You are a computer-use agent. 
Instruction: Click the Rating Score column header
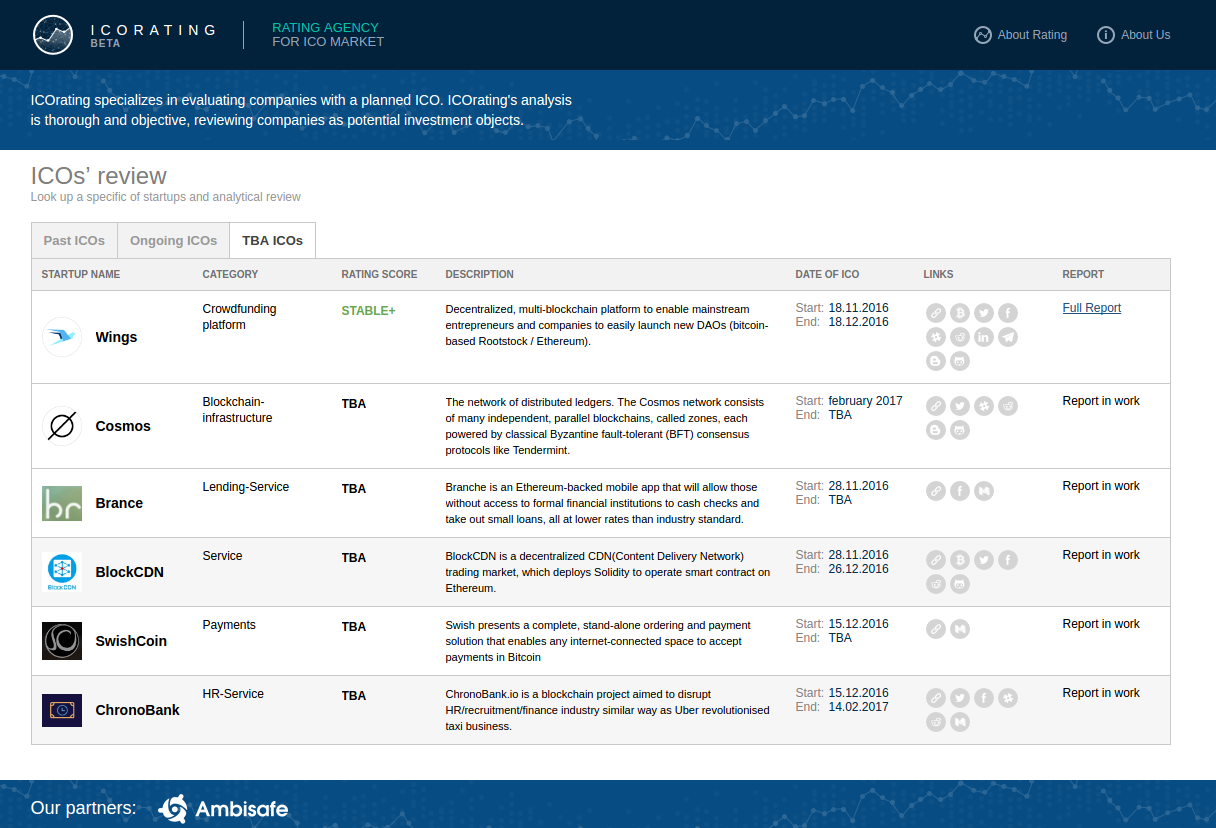(x=379, y=274)
